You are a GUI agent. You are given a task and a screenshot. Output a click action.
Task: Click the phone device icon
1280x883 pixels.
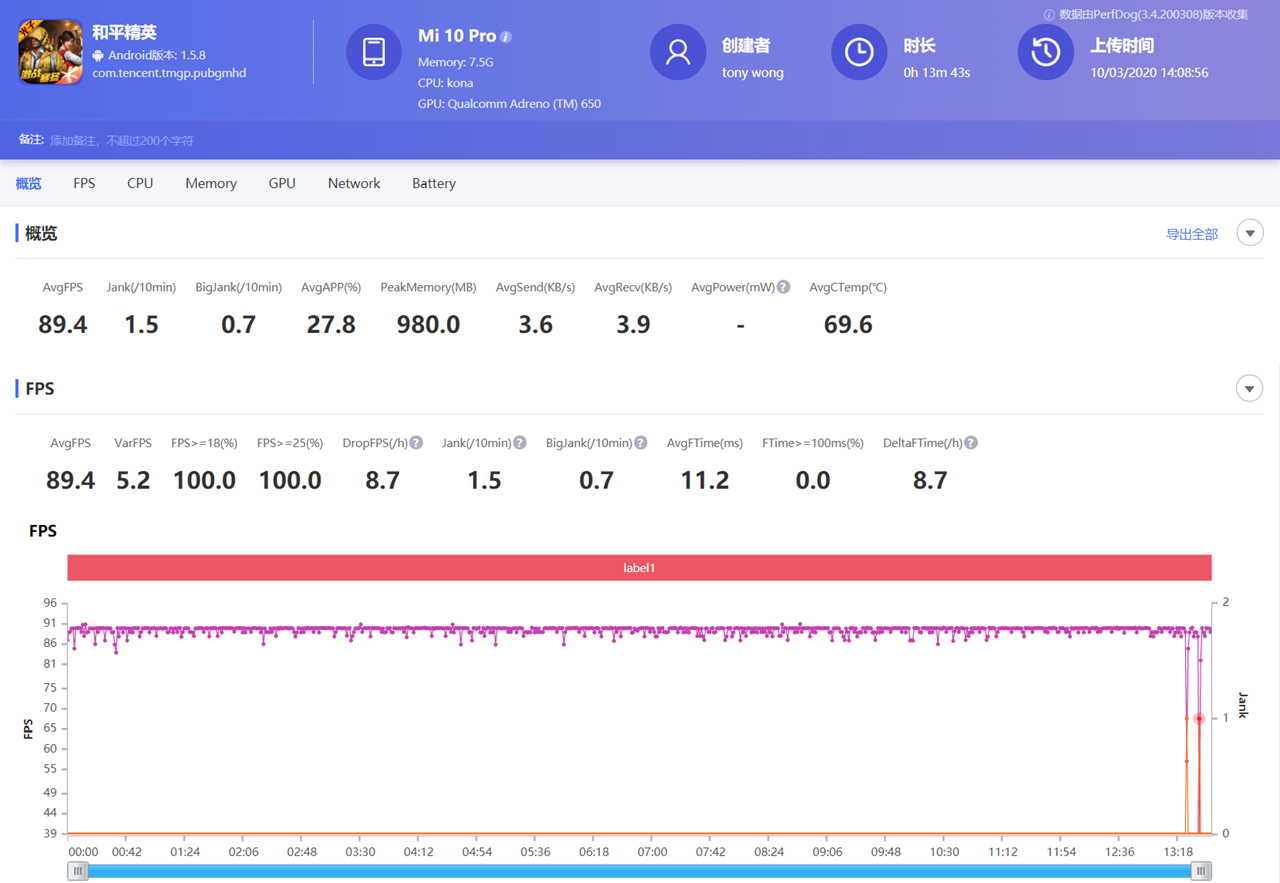pos(374,52)
